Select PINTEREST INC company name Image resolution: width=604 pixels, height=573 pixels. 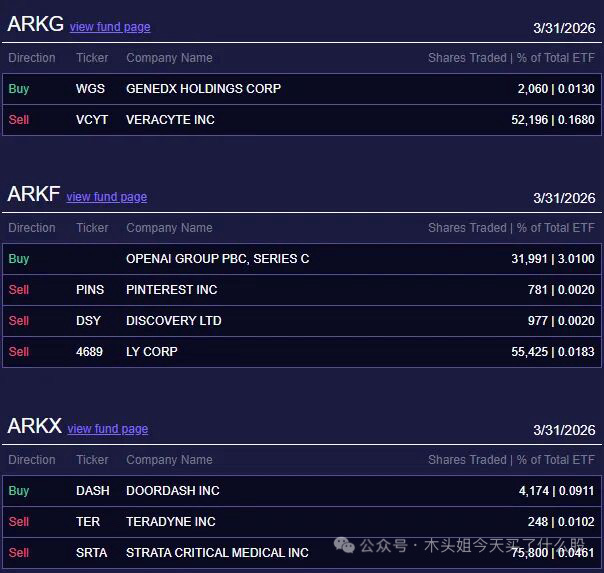coord(172,290)
